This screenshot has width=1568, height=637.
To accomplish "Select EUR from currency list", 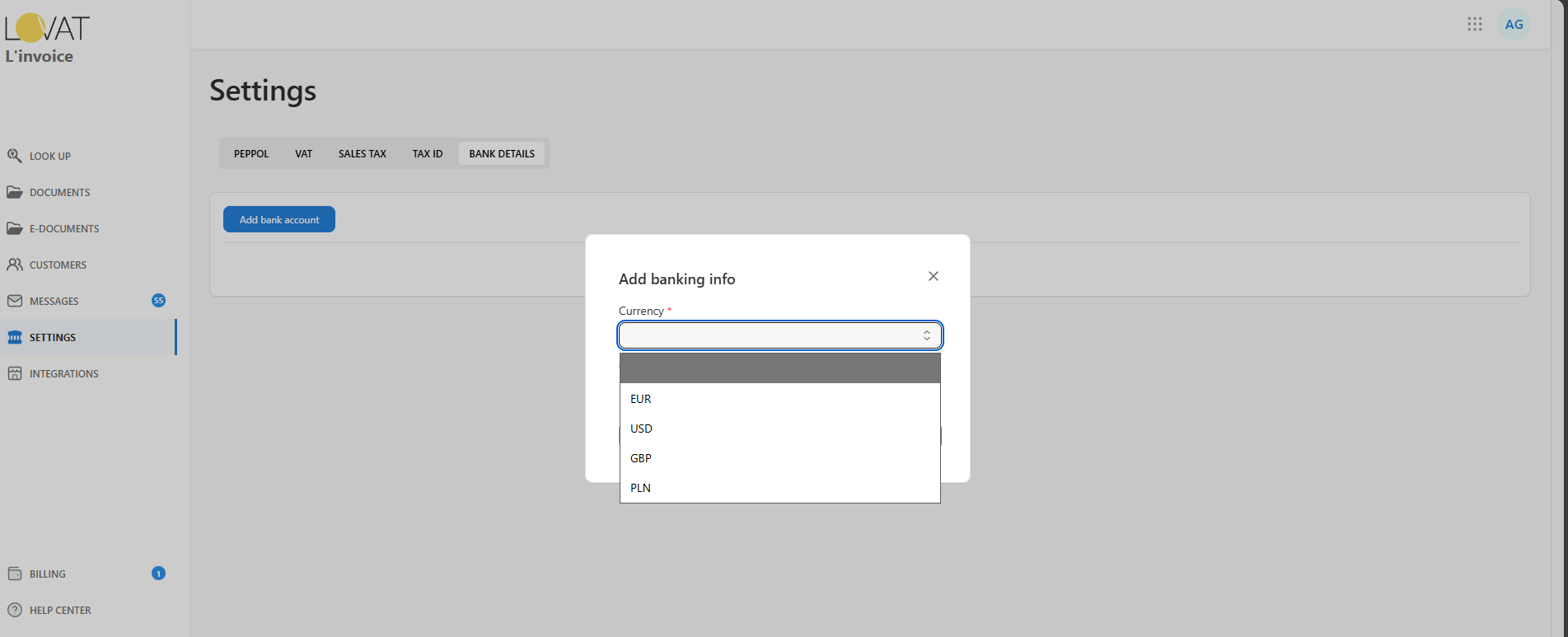I will (641, 399).
